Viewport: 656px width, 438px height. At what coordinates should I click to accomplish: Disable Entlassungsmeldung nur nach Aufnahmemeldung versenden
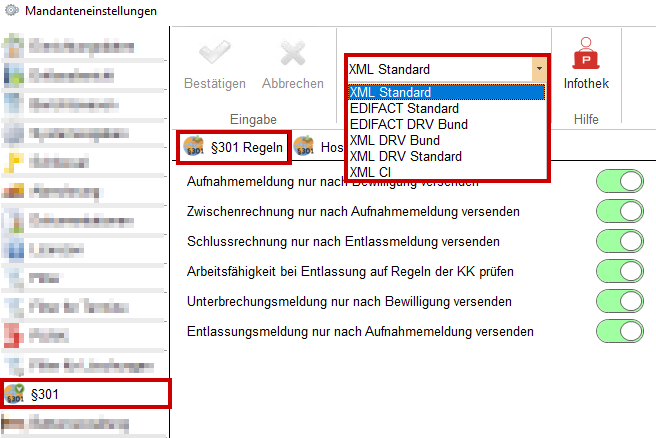620,332
